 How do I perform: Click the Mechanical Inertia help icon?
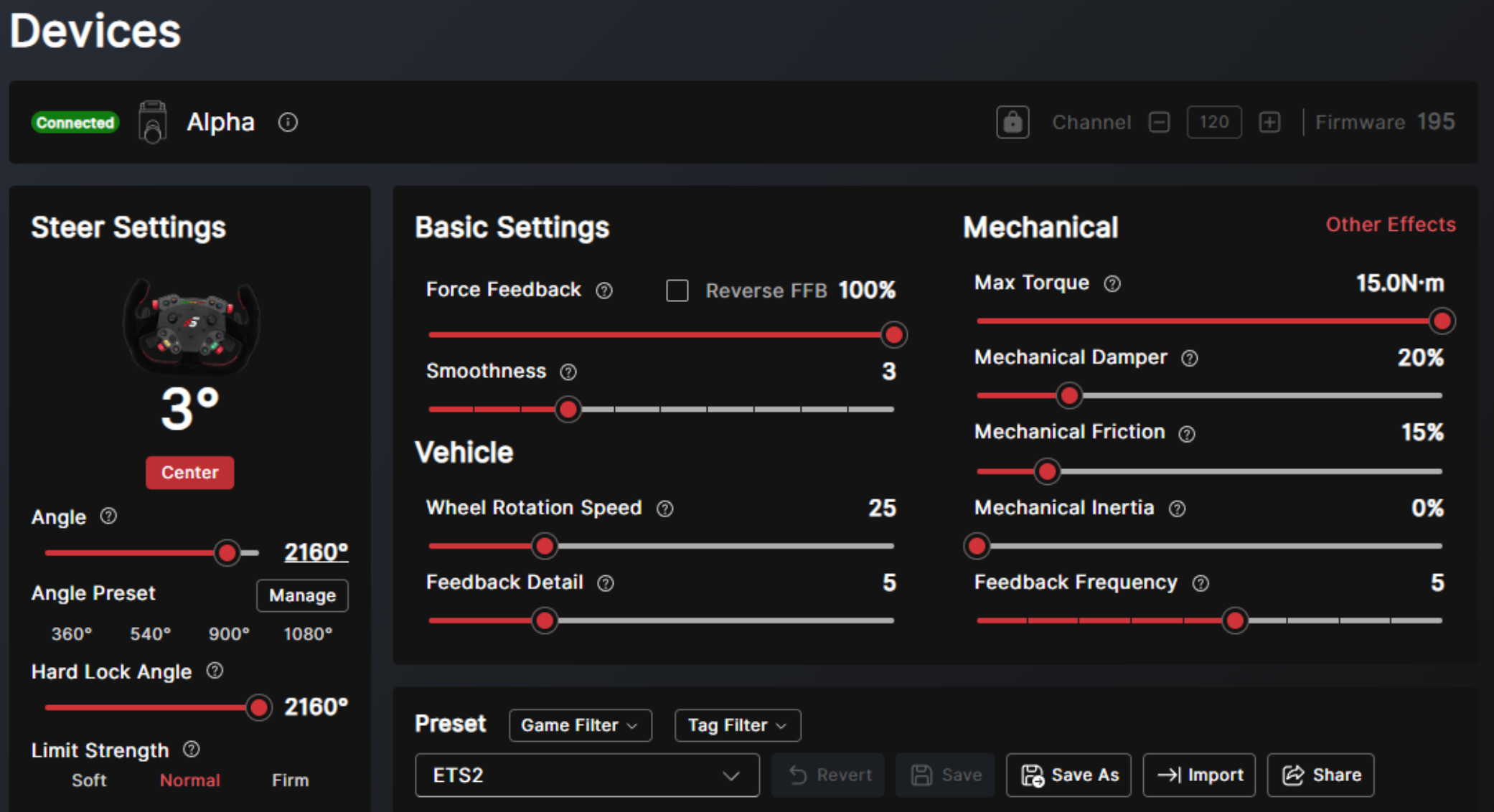pos(1177,509)
